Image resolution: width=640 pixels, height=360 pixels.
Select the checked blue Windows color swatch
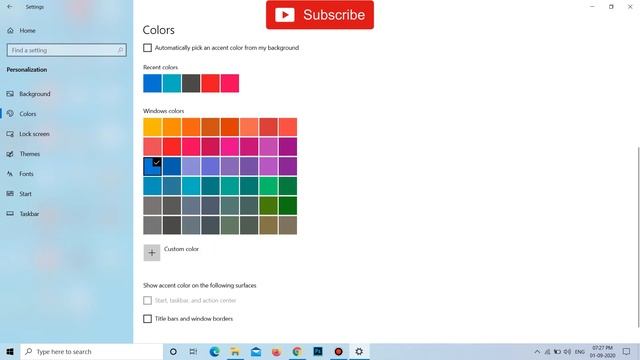152,167
